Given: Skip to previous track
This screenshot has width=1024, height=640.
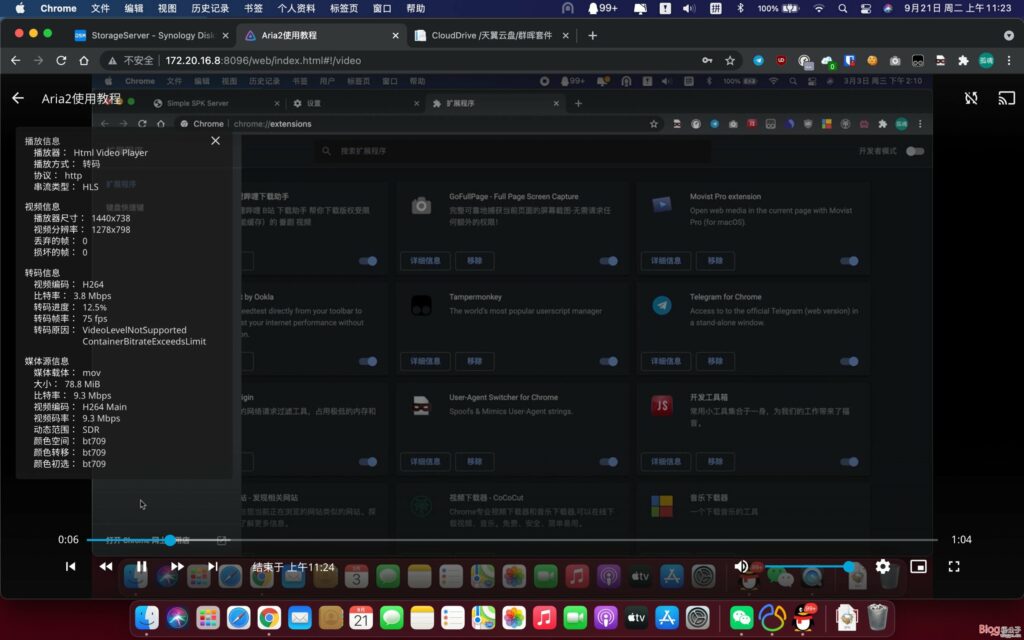Looking at the screenshot, I should (71, 566).
